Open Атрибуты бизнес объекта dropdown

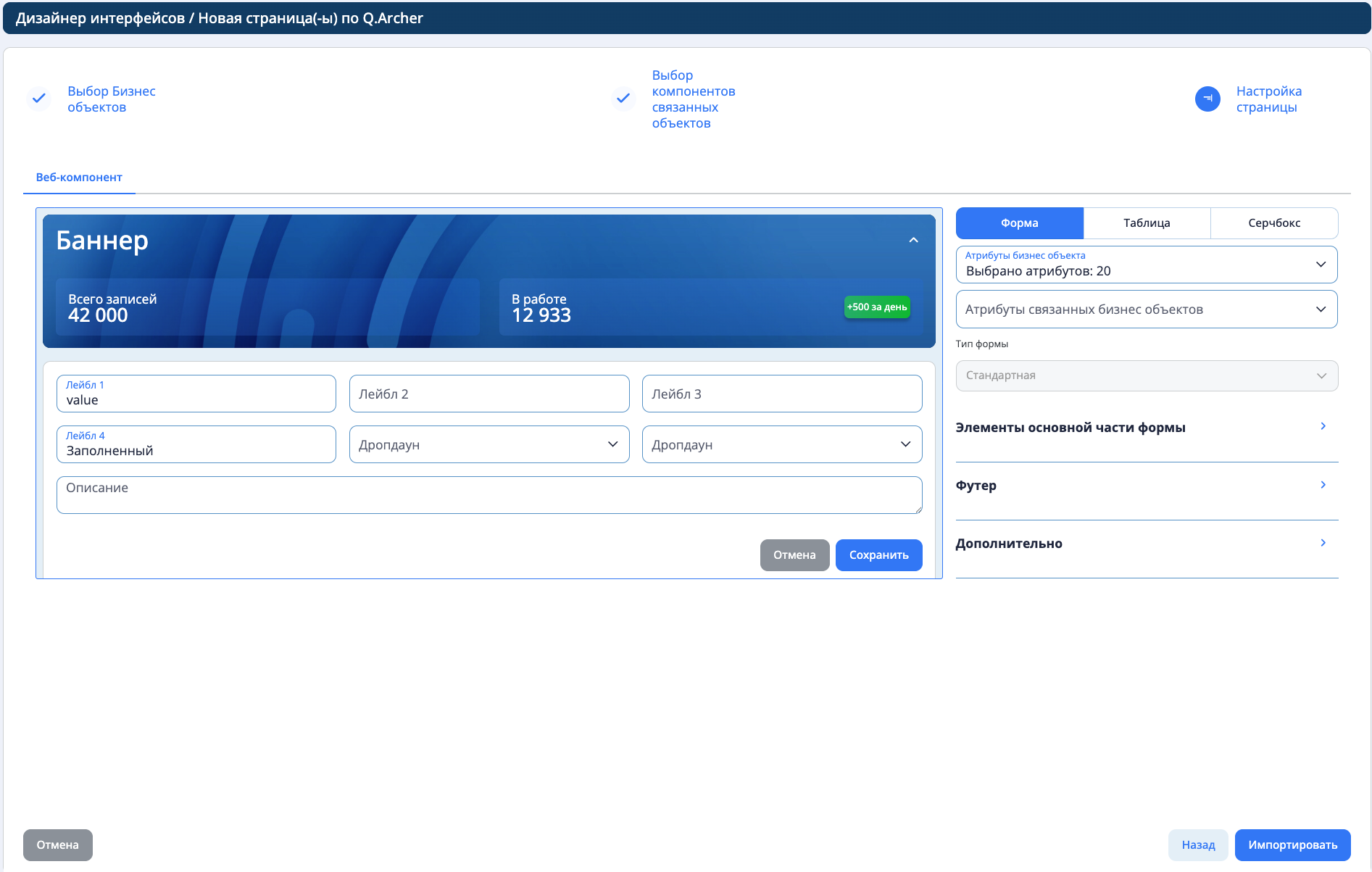click(x=1146, y=265)
